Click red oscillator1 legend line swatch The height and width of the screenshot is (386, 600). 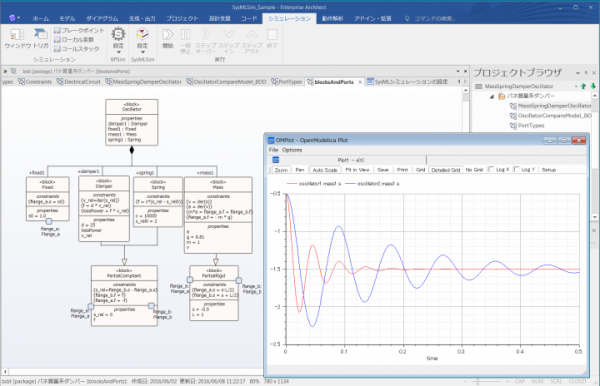[x=292, y=184]
